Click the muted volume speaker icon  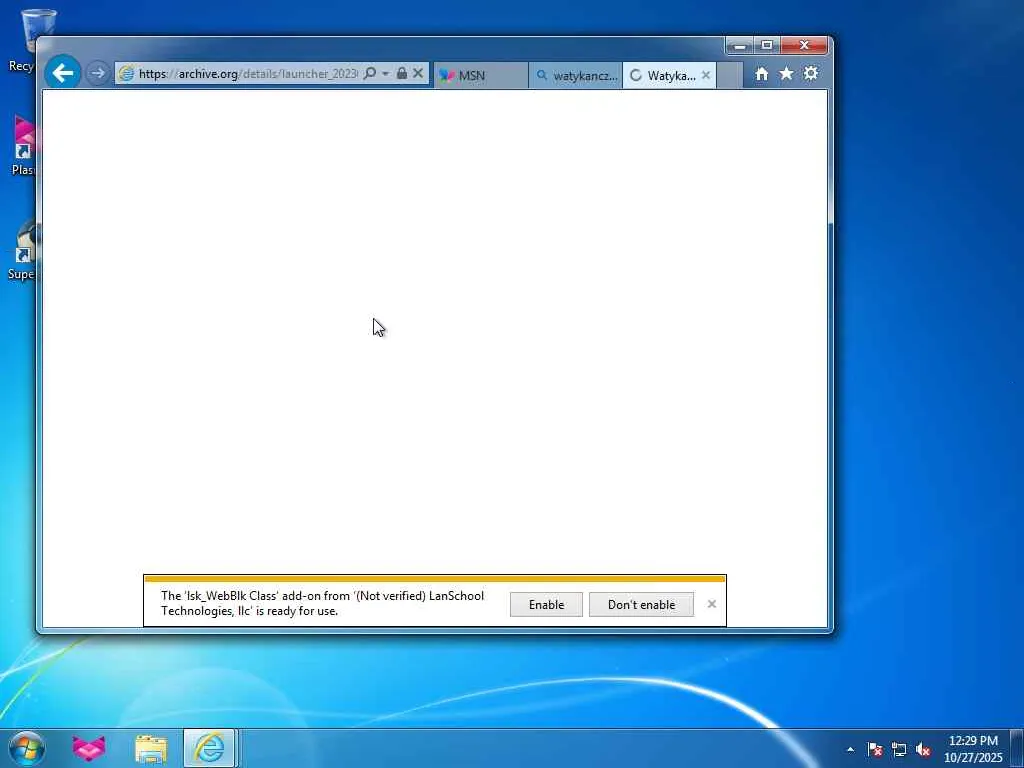pyautogui.click(x=923, y=750)
